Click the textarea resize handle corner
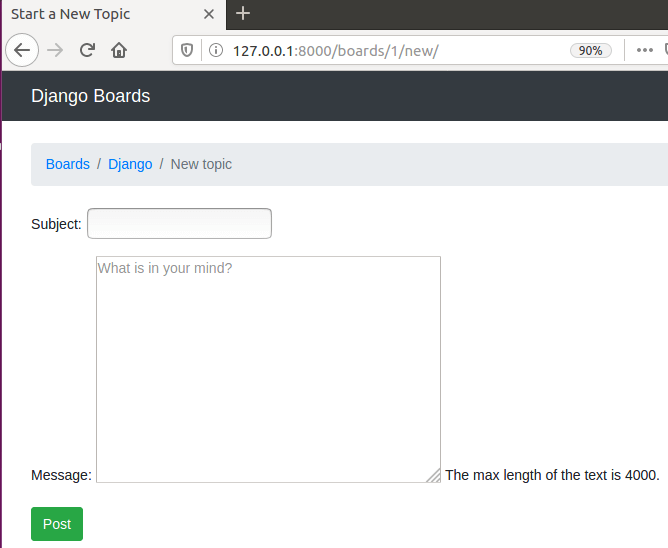The image size is (668, 548). 434,476
